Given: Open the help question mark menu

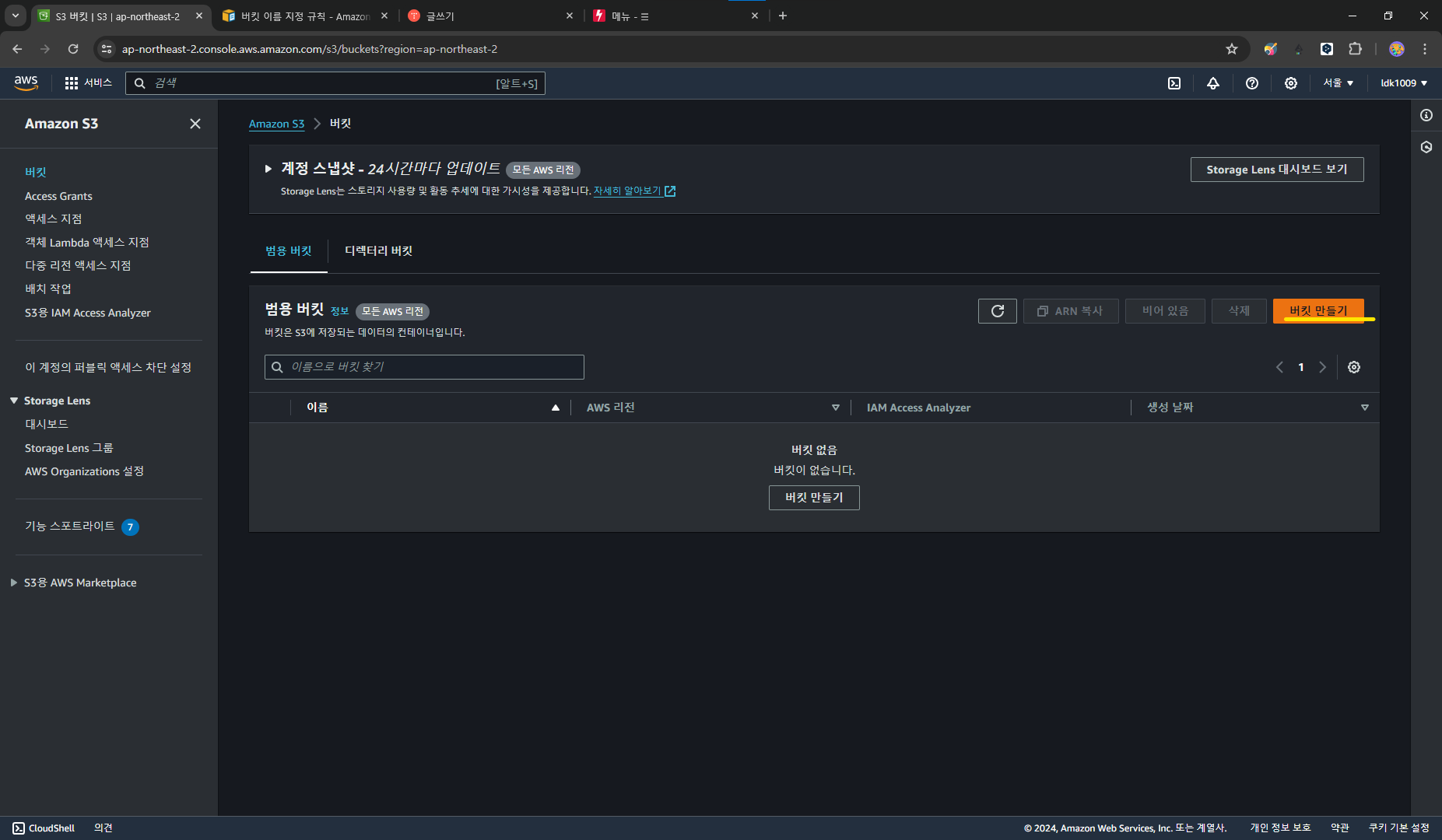Looking at the screenshot, I should [x=1252, y=83].
